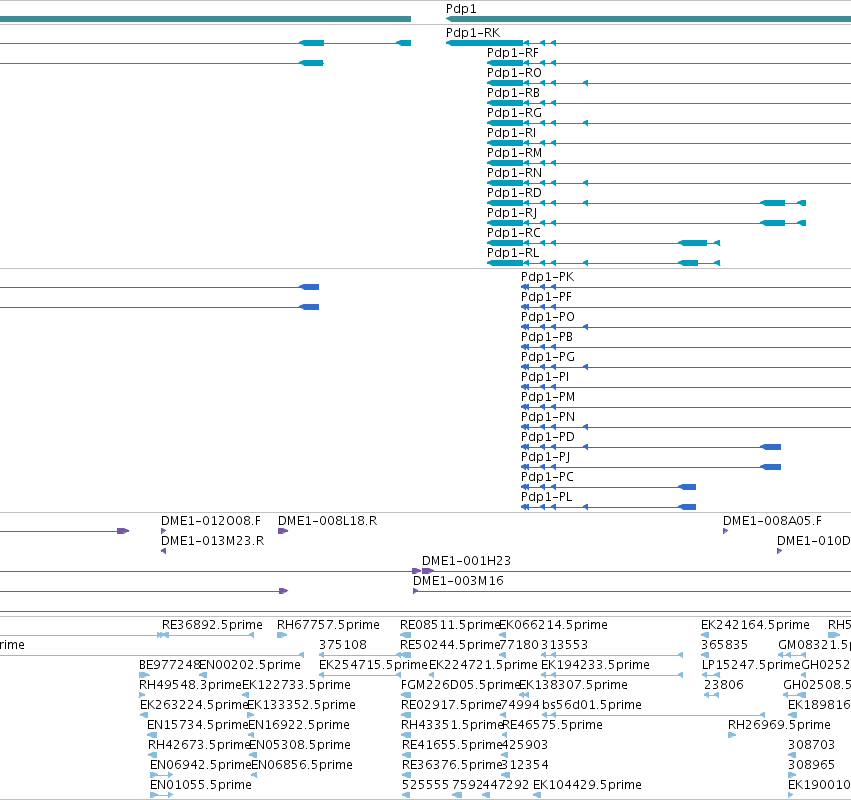The height and width of the screenshot is (800, 851).
Task: Select the Pdp1-PN protein label
Action: click(x=548, y=417)
